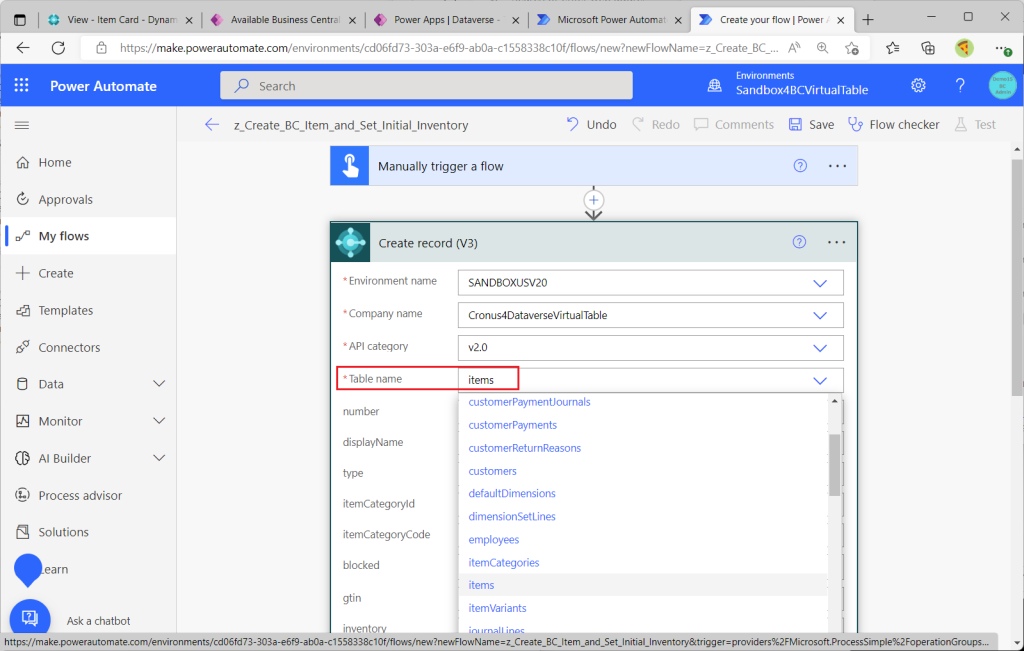Open browser Favorites star list icon
This screenshot has width=1024, height=651.
pos(893,48)
